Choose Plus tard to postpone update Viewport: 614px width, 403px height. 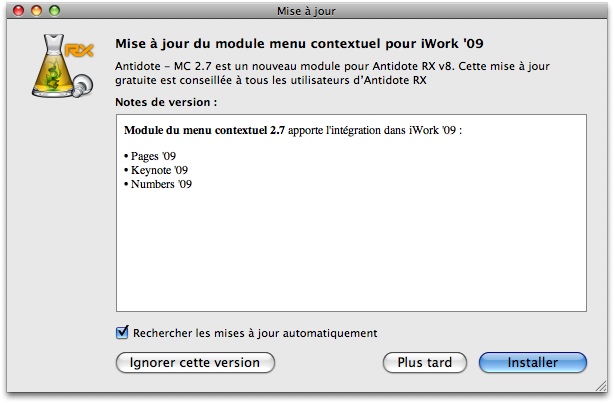[x=424, y=362]
